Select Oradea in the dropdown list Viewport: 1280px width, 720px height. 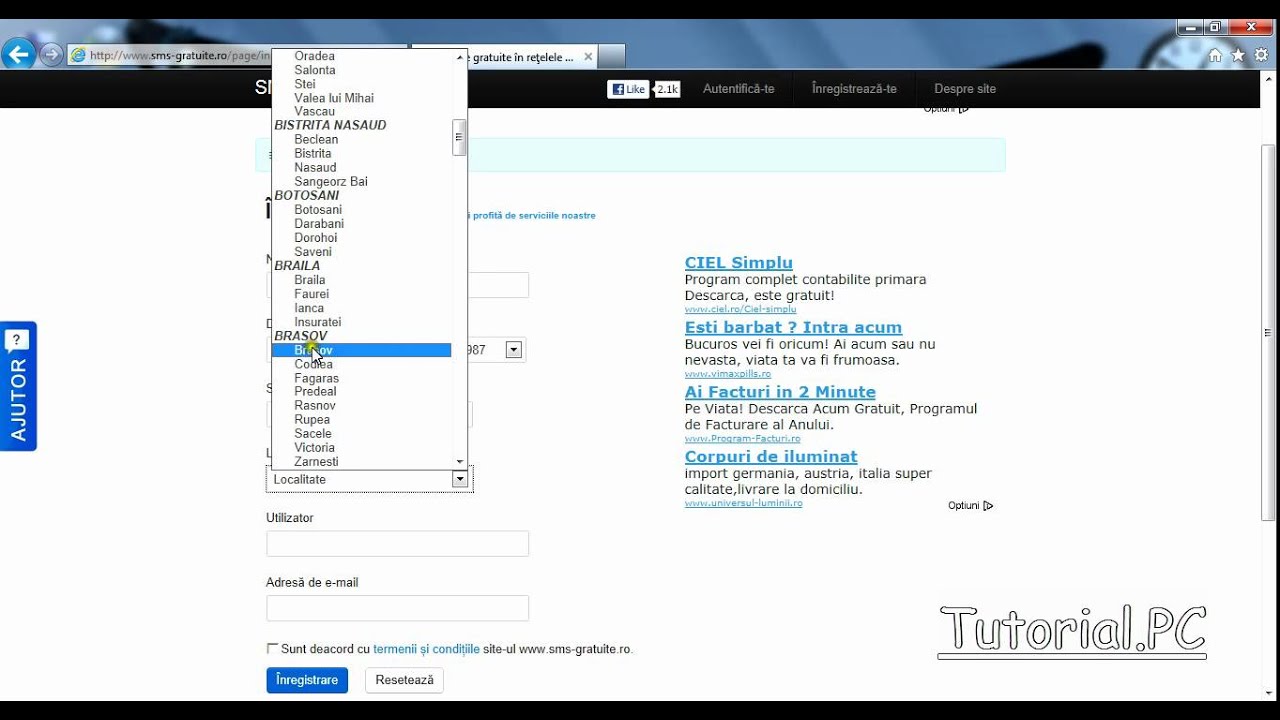pos(314,56)
